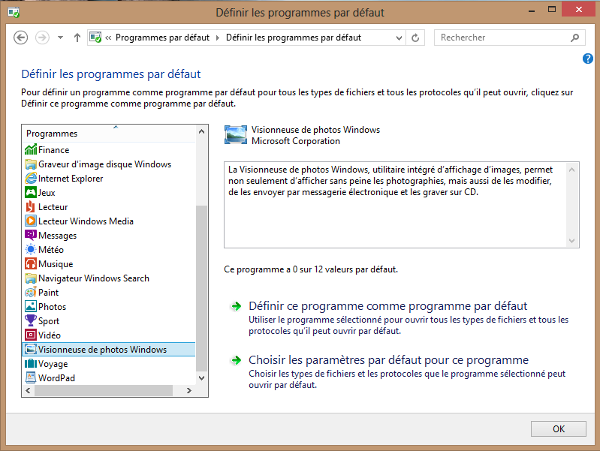
Task: Click the description box scroll up arrow
Action: pyautogui.click(x=572, y=169)
